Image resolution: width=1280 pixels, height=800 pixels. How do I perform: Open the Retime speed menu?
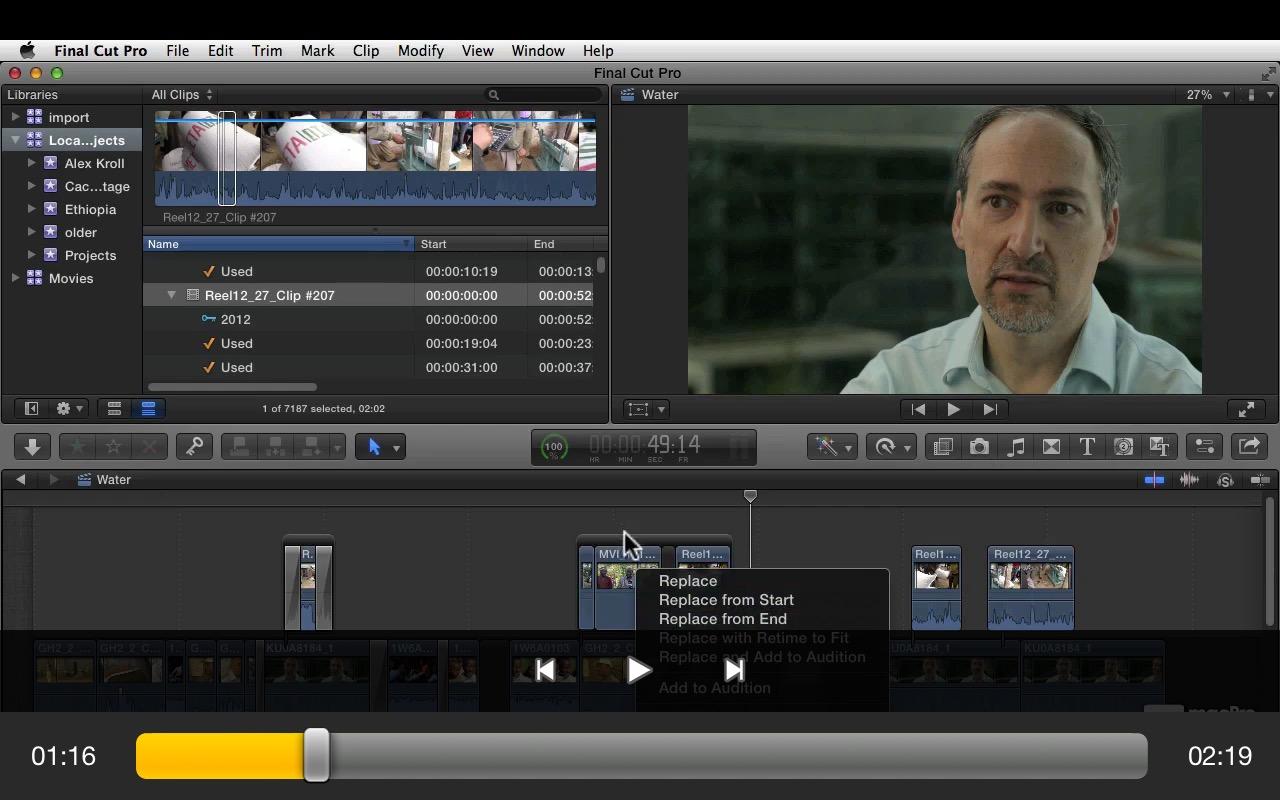890,447
